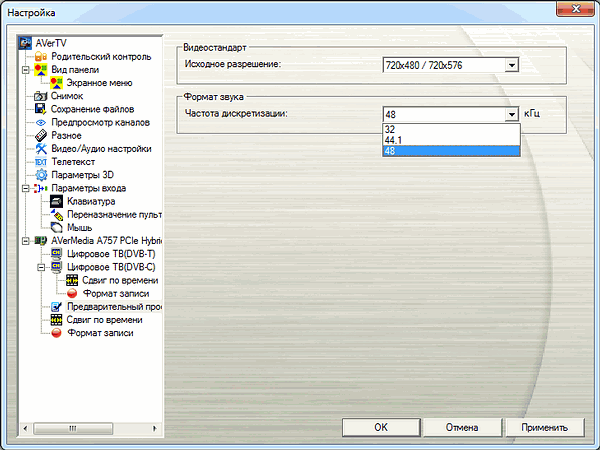Select Мышь tree item
Screen dimensions: 600x450
click(x=80, y=228)
